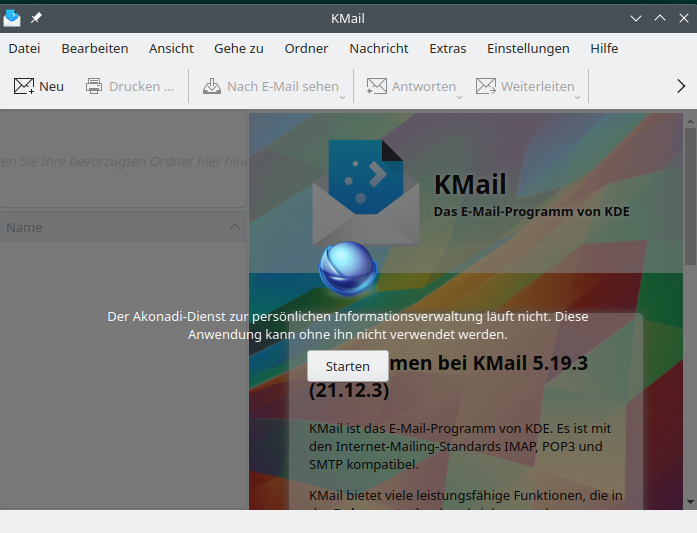The height and width of the screenshot is (533, 697).
Task: Click the Drucken printer icon
Action: click(x=94, y=86)
